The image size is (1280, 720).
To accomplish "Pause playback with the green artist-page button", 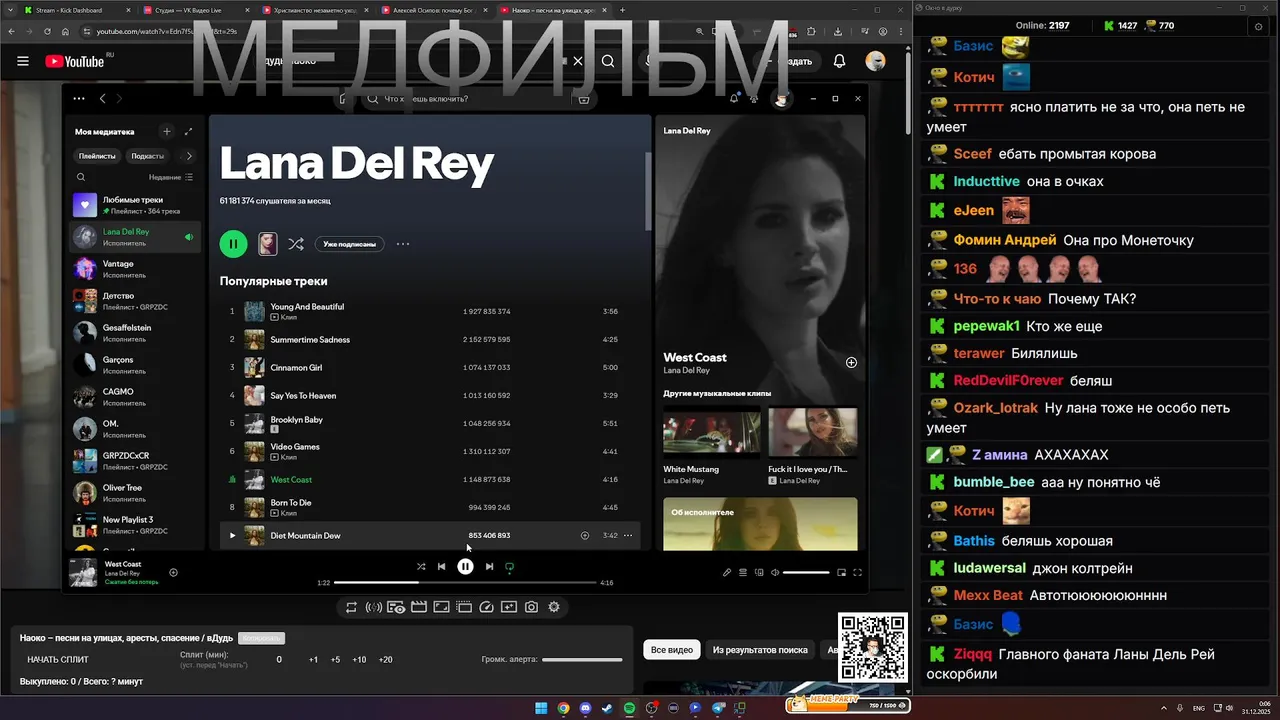I will pyautogui.click(x=233, y=243).
